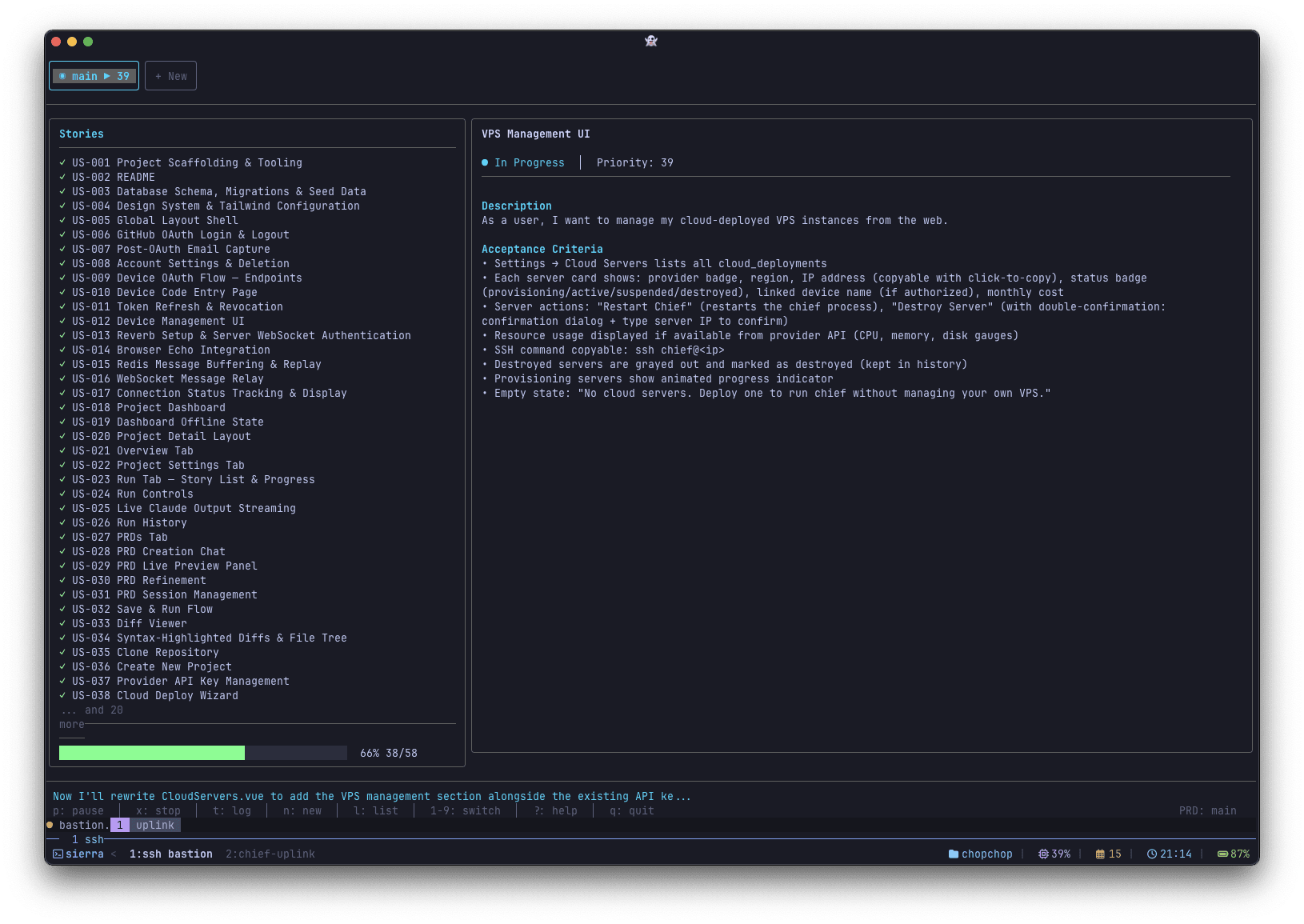Select the 1:ssh bastion window
Viewport: 1304px width, 924px height.
coord(170,854)
